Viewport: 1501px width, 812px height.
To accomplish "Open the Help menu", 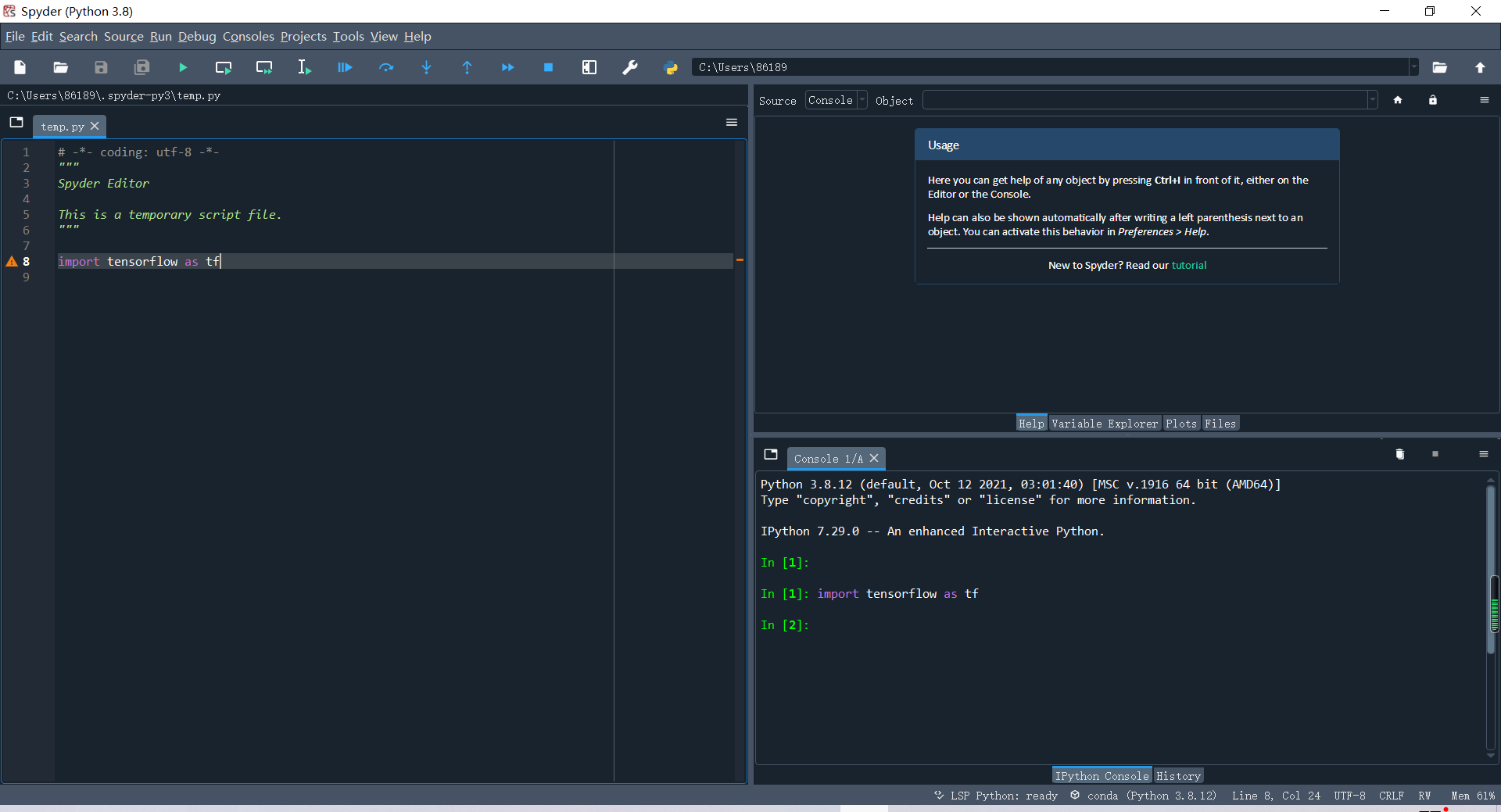I will [417, 37].
